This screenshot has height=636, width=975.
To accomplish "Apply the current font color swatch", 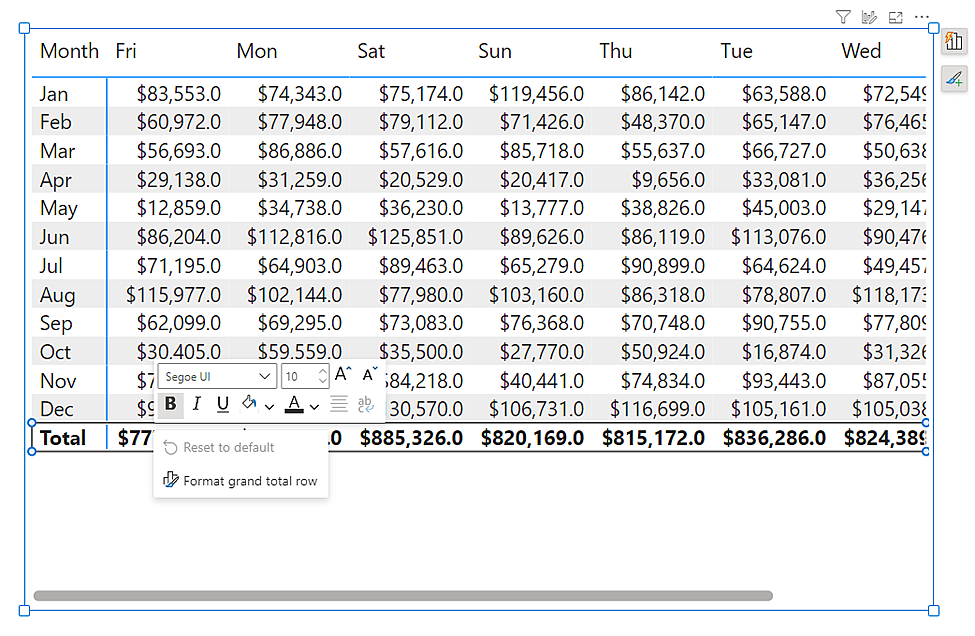I will pyautogui.click(x=295, y=404).
